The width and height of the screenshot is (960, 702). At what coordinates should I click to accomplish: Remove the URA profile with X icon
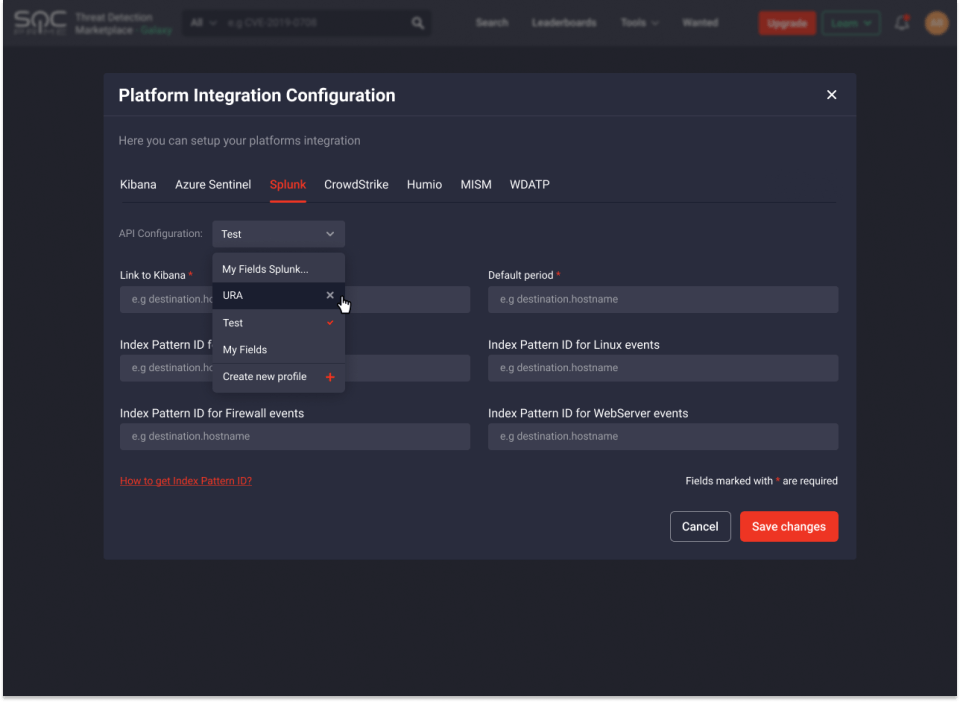(330, 295)
